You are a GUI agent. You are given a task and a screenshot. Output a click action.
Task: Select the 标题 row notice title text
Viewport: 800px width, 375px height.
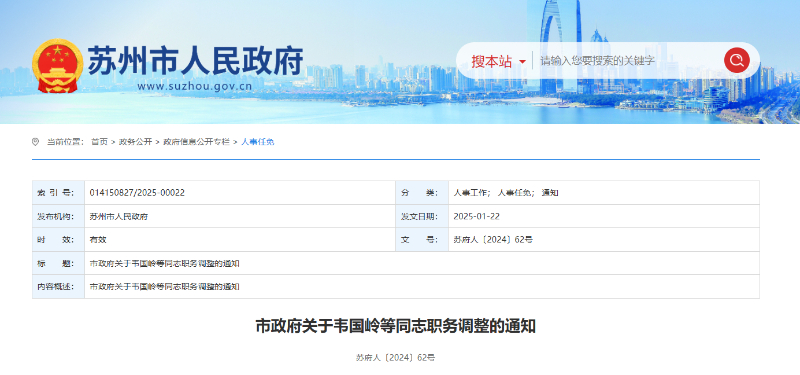tap(165, 263)
